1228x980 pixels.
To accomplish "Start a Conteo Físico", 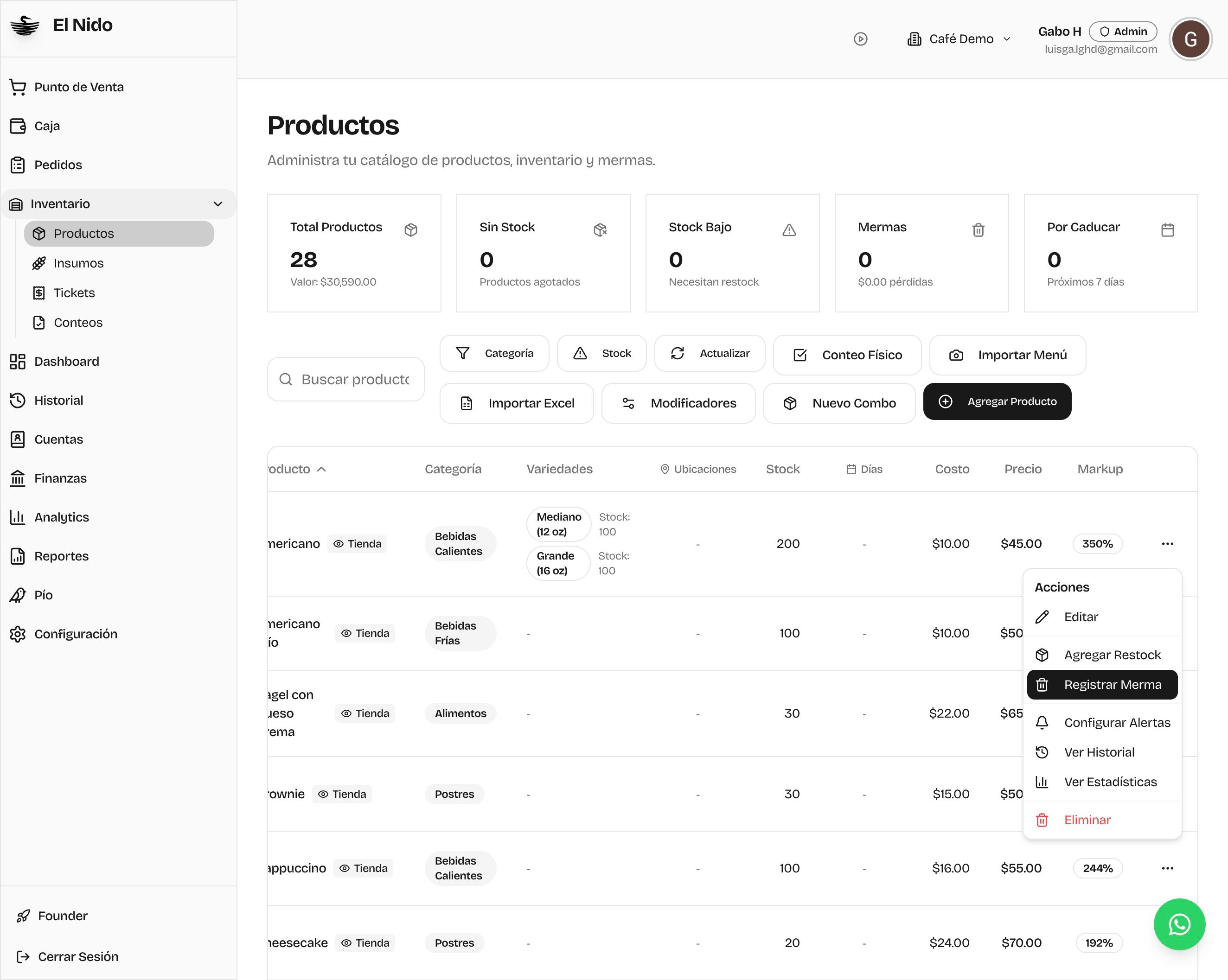I will point(847,355).
